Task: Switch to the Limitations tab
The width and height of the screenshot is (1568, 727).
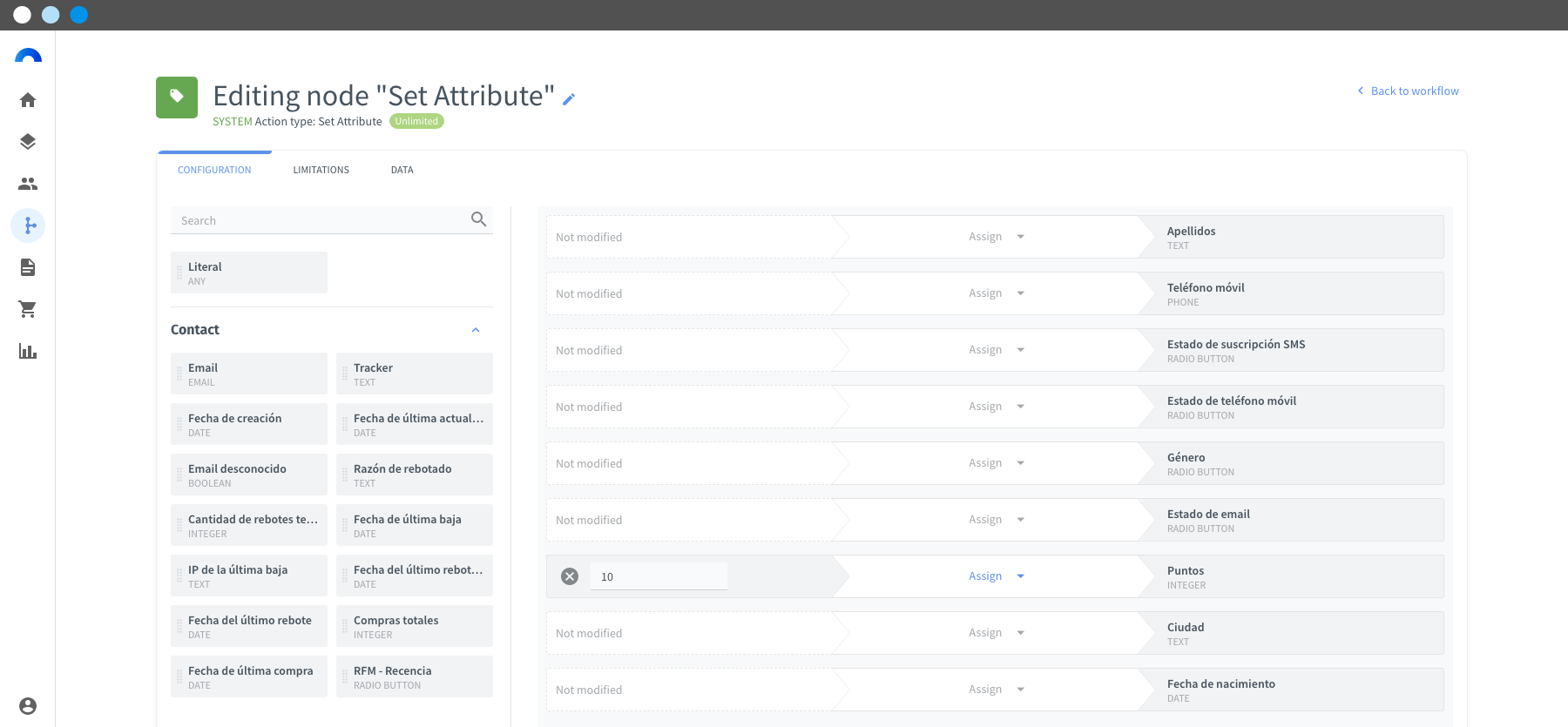Action: click(321, 170)
